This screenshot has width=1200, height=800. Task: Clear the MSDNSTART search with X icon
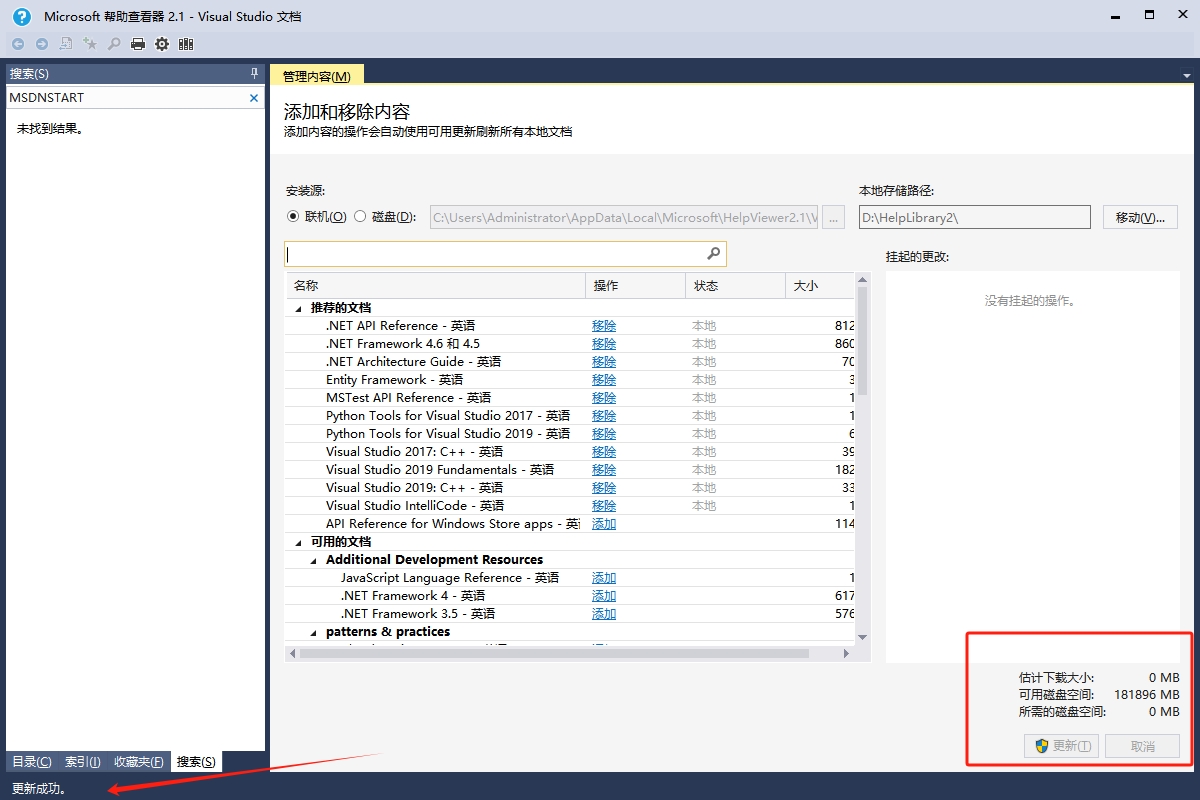pyautogui.click(x=254, y=98)
